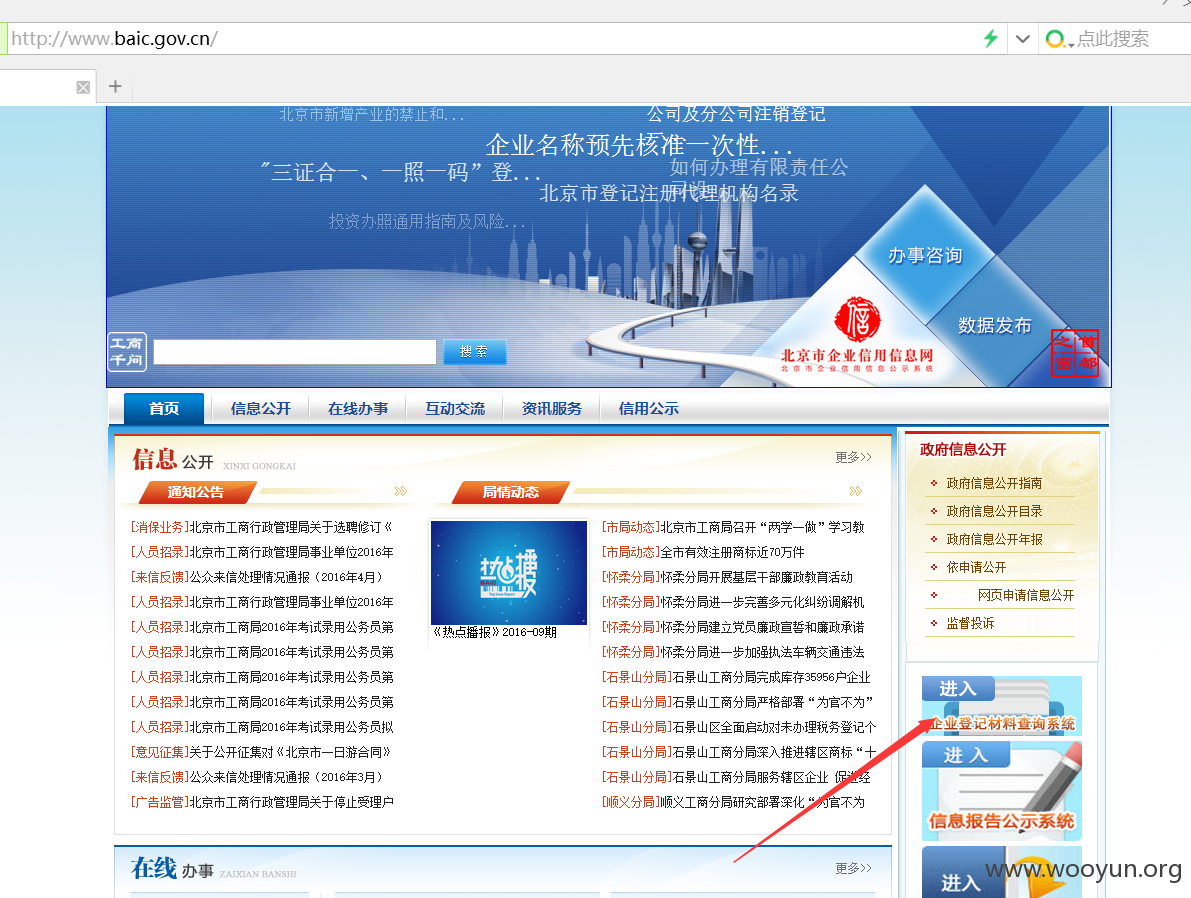Click the green lightning speed-mode icon
Screen dimensions: 1191x898
click(990, 39)
